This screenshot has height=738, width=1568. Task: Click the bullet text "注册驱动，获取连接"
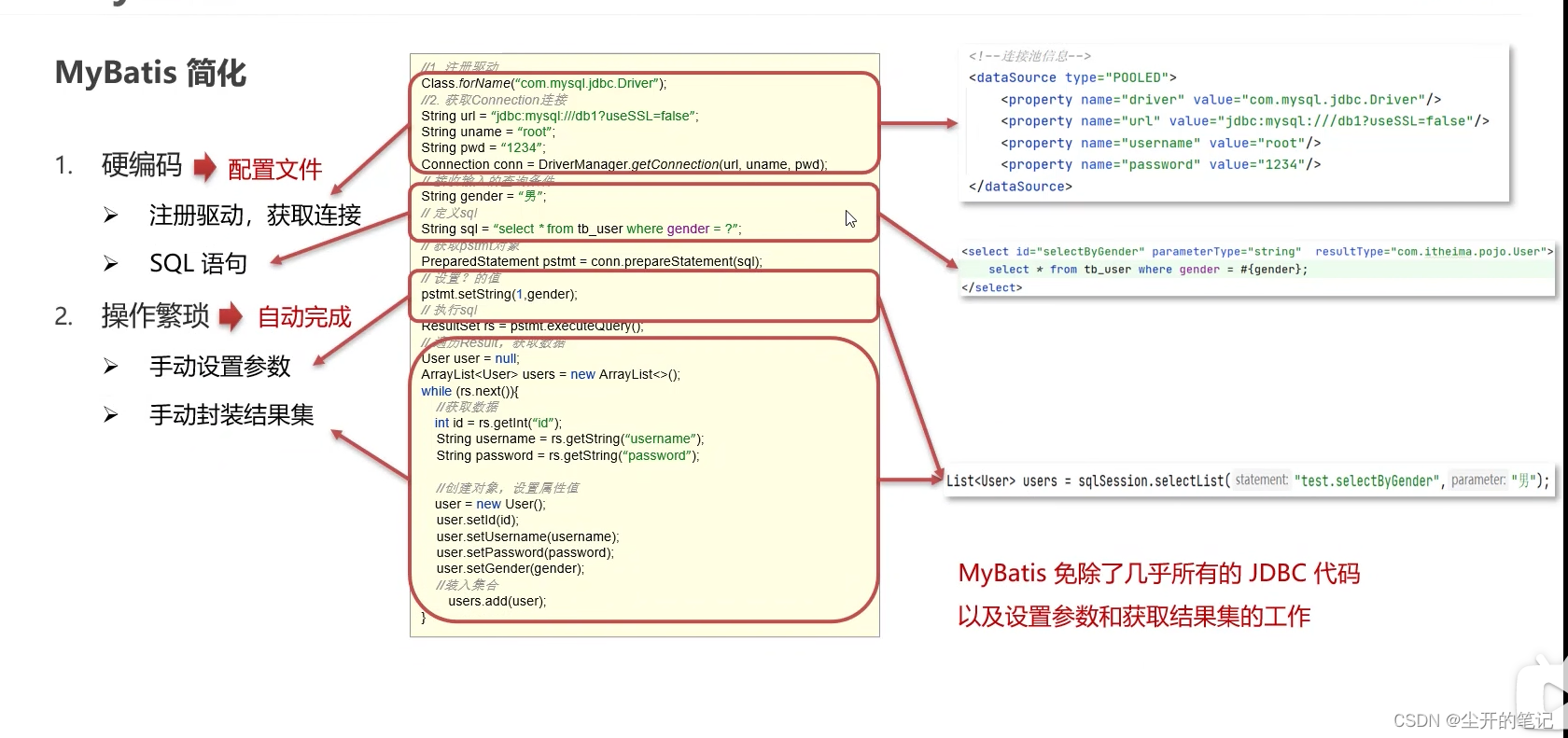pyautogui.click(x=255, y=216)
